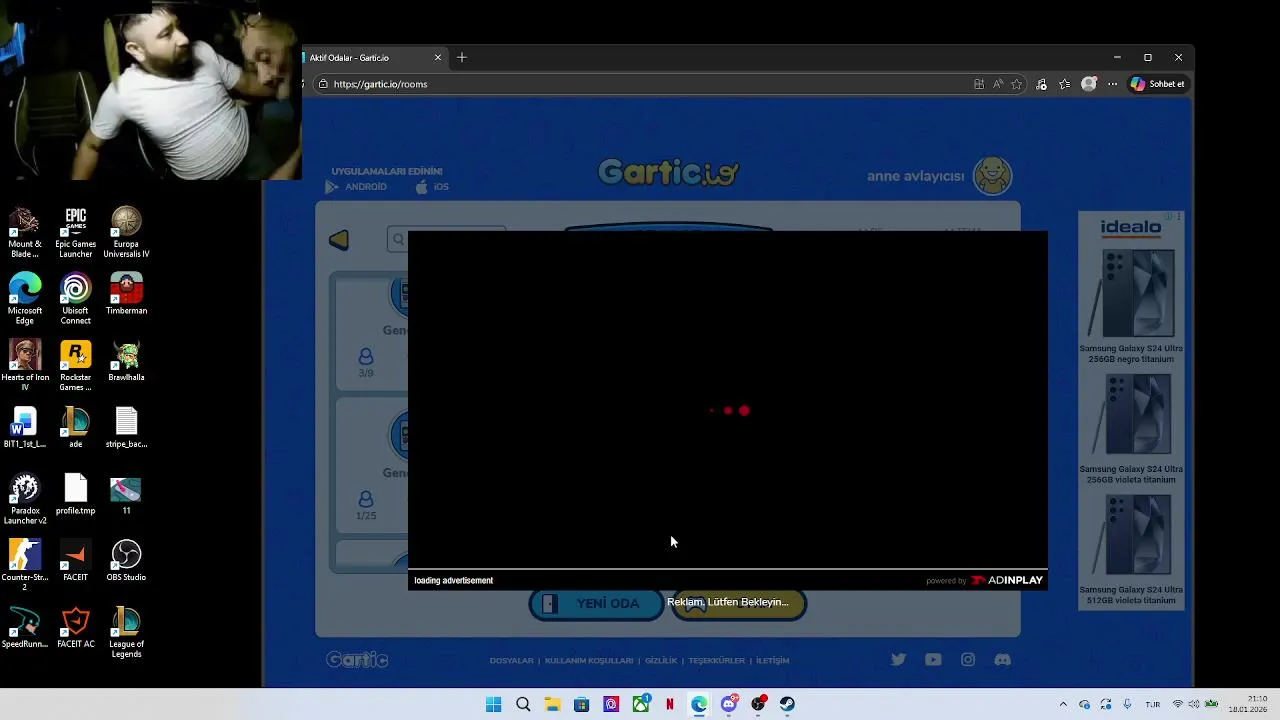The width and height of the screenshot is (1280, 720).
Task: Click the Sohbet et Copilot button
Action: point(1158,84)
